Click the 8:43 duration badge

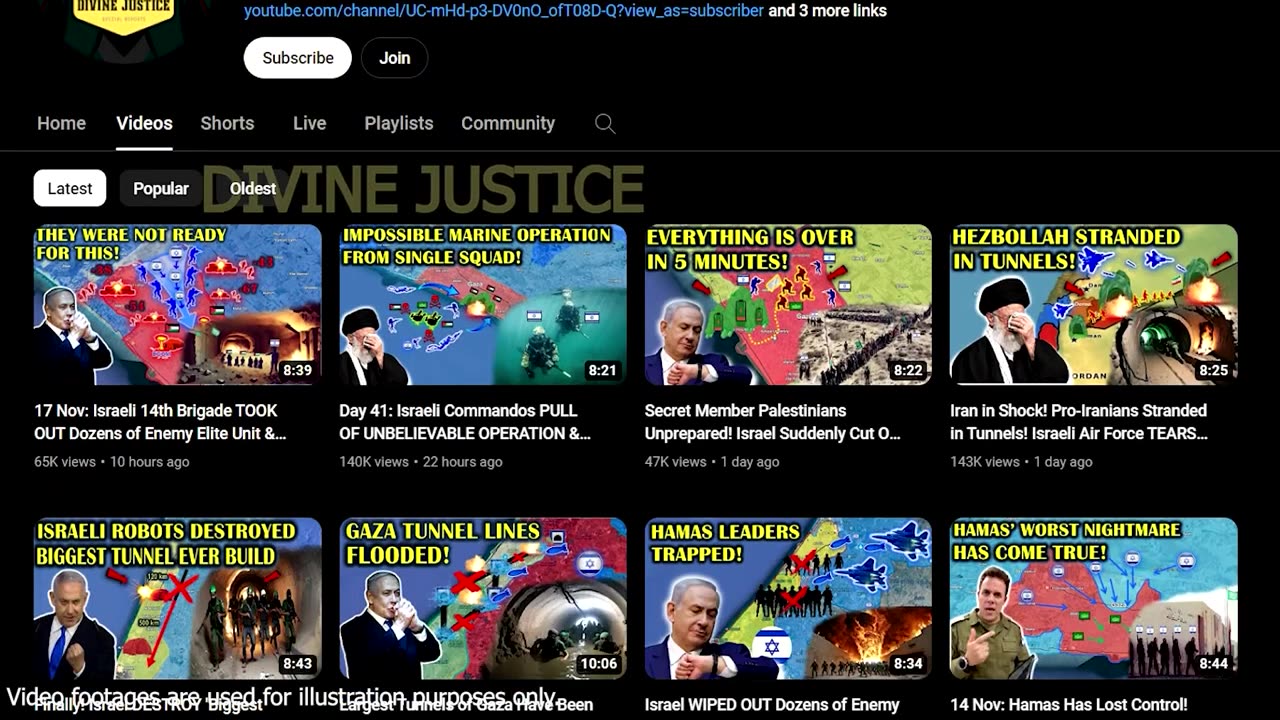[297, 664]
